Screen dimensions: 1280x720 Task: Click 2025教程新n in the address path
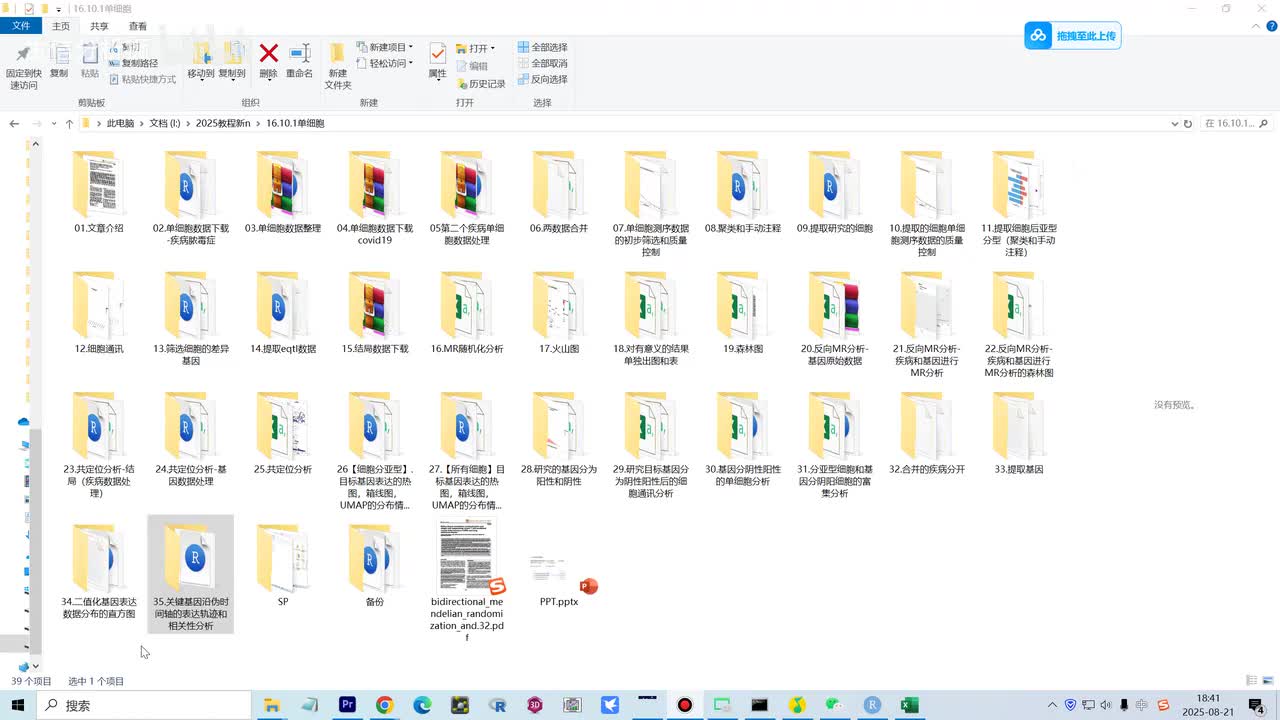(223, 124)
